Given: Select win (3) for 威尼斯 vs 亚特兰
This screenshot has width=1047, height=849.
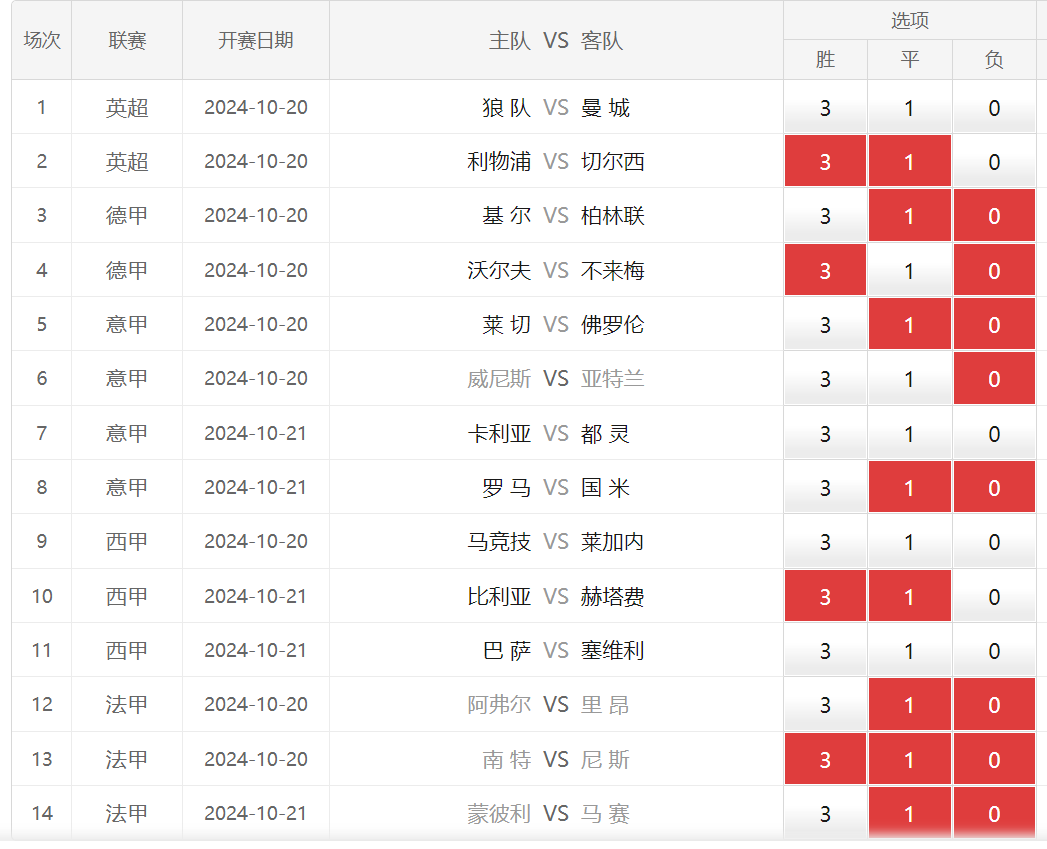Looking at the screenshot, I should click(825, 378).
